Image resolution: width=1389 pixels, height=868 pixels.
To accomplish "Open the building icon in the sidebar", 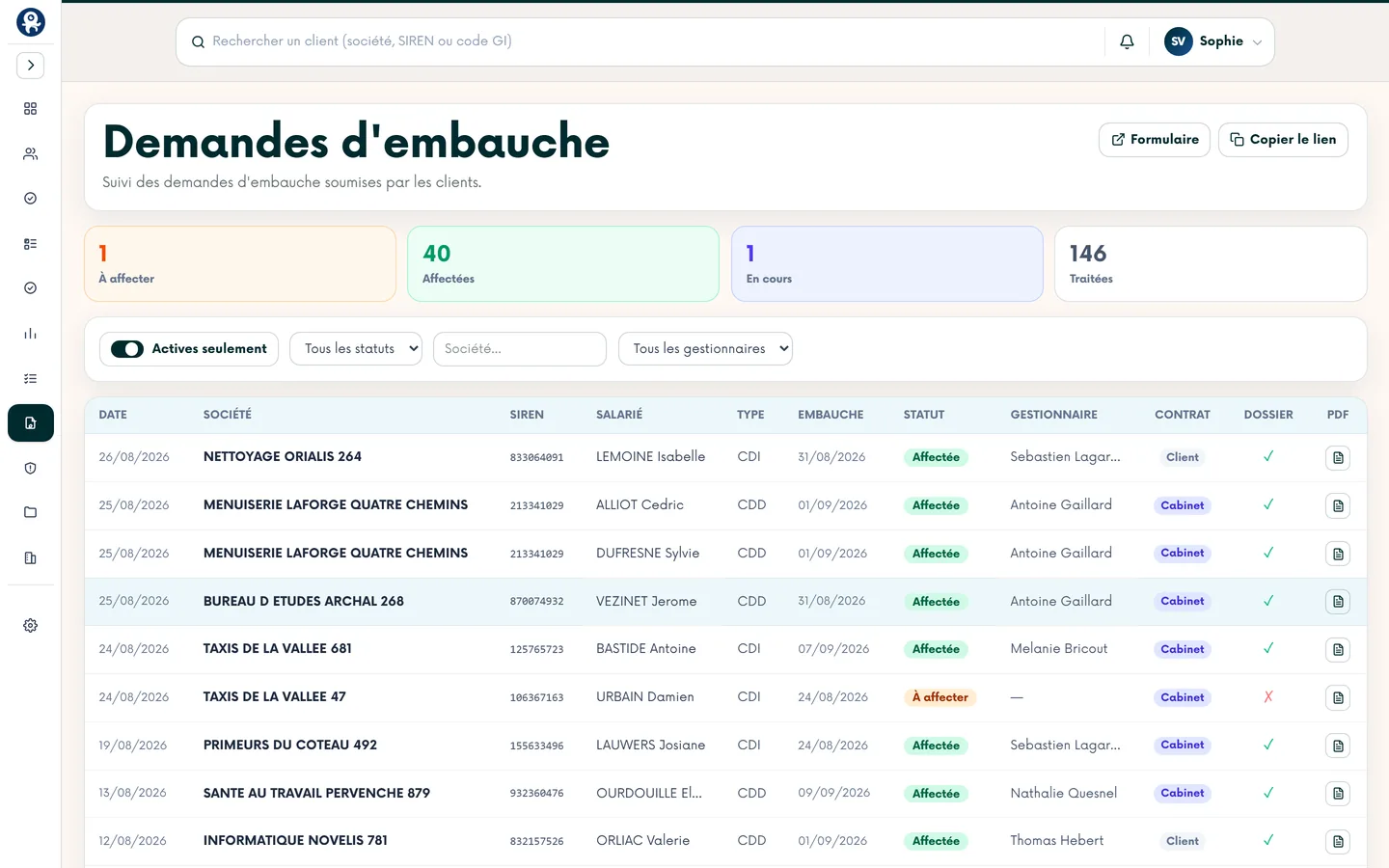I will click(31, 557).
